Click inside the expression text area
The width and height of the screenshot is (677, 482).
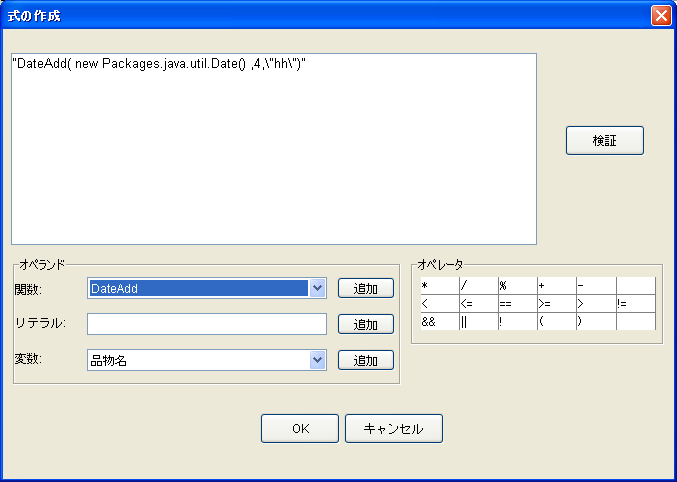click(274, 149)
